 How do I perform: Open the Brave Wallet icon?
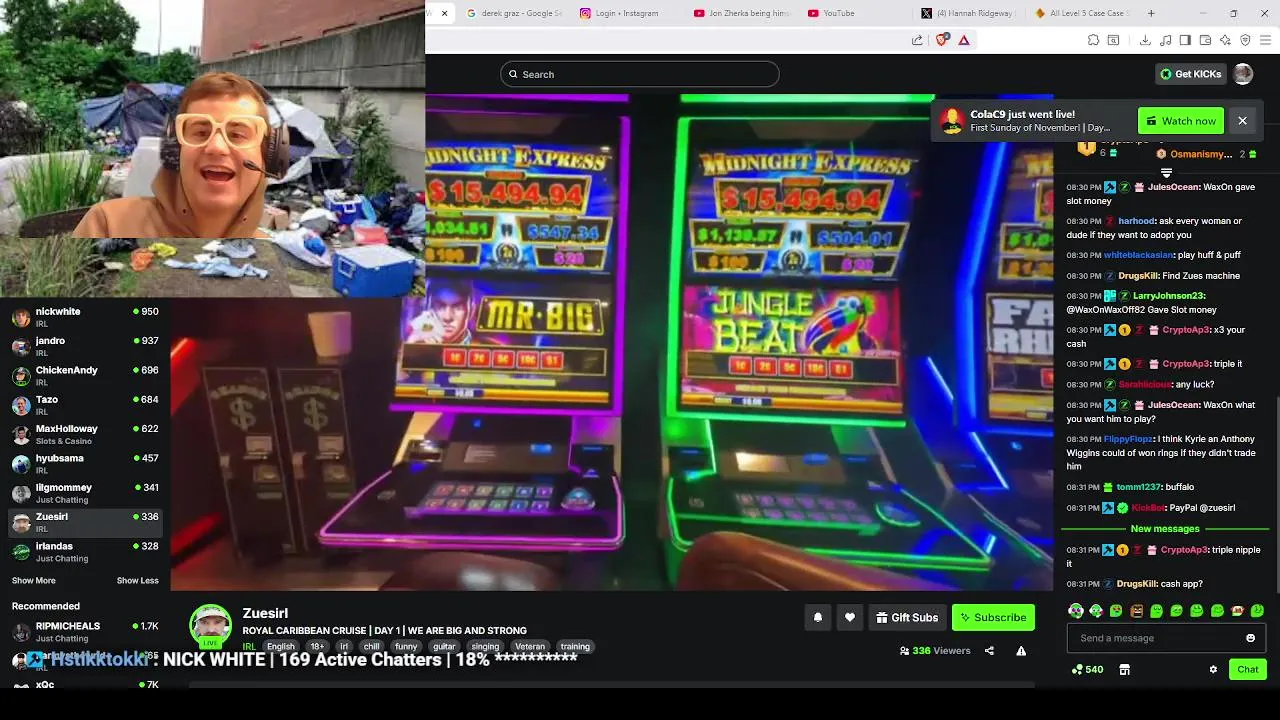pyautogui.click(x=1205, y=40)
